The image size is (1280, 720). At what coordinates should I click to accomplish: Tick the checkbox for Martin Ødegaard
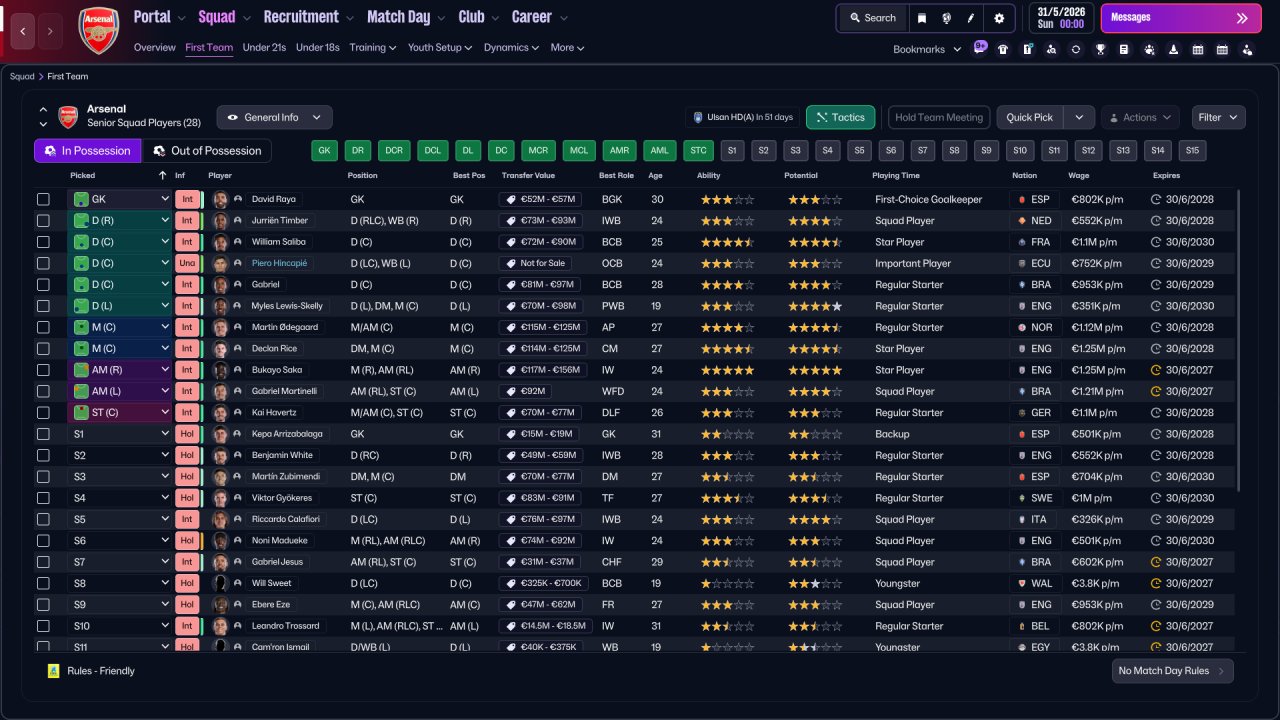click(43, 327)
